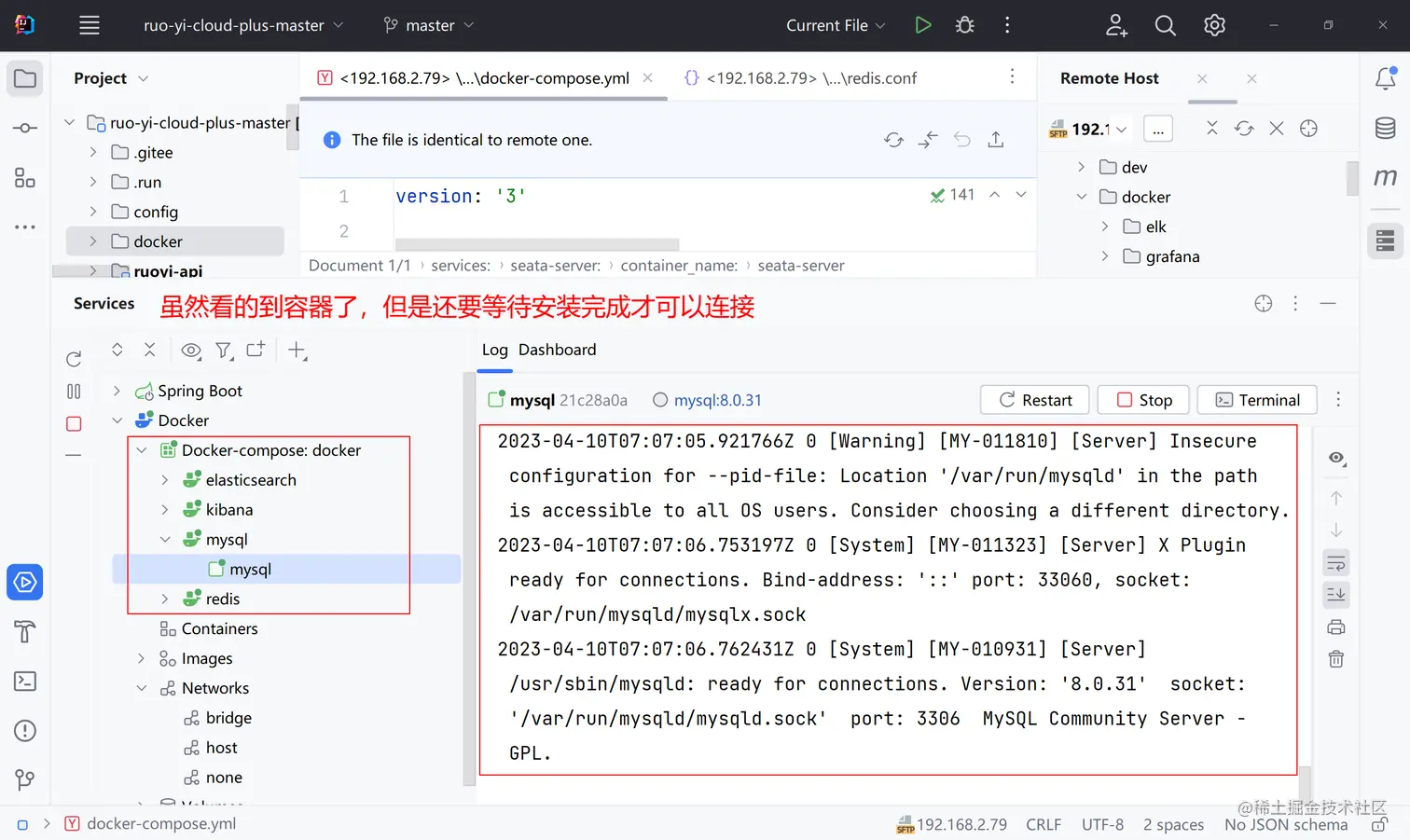The width and height of the screenshot is (1410, 840).
Task: Select the Log tab
Action: pos(494,350)
